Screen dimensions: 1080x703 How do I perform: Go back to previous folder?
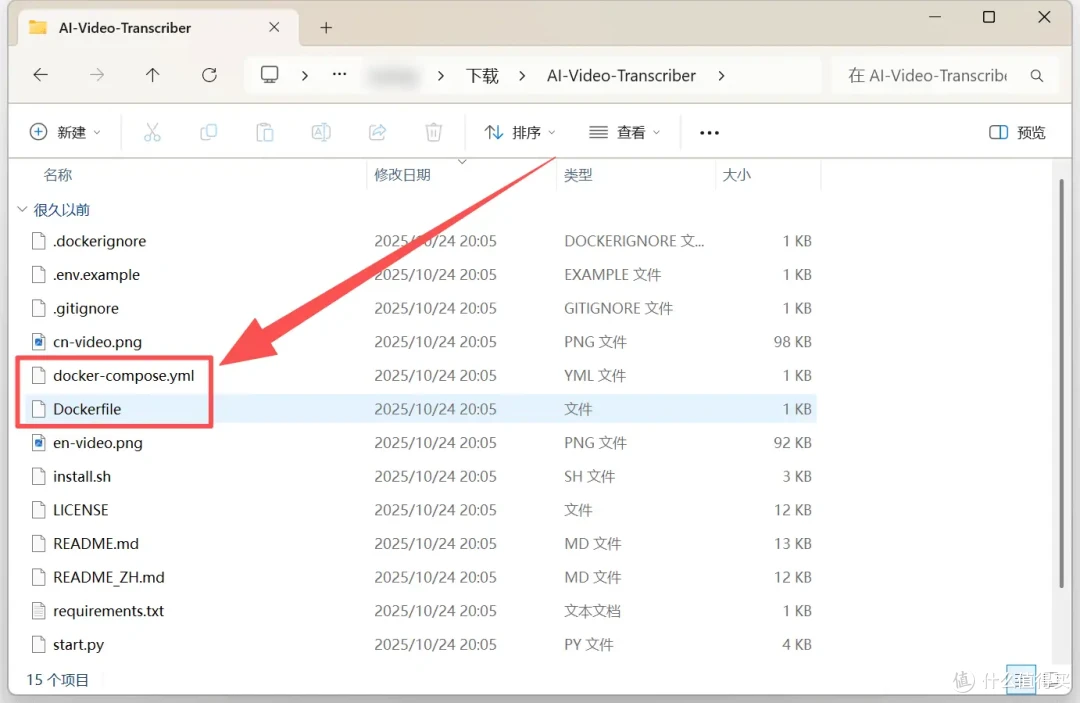click(41, 75)
